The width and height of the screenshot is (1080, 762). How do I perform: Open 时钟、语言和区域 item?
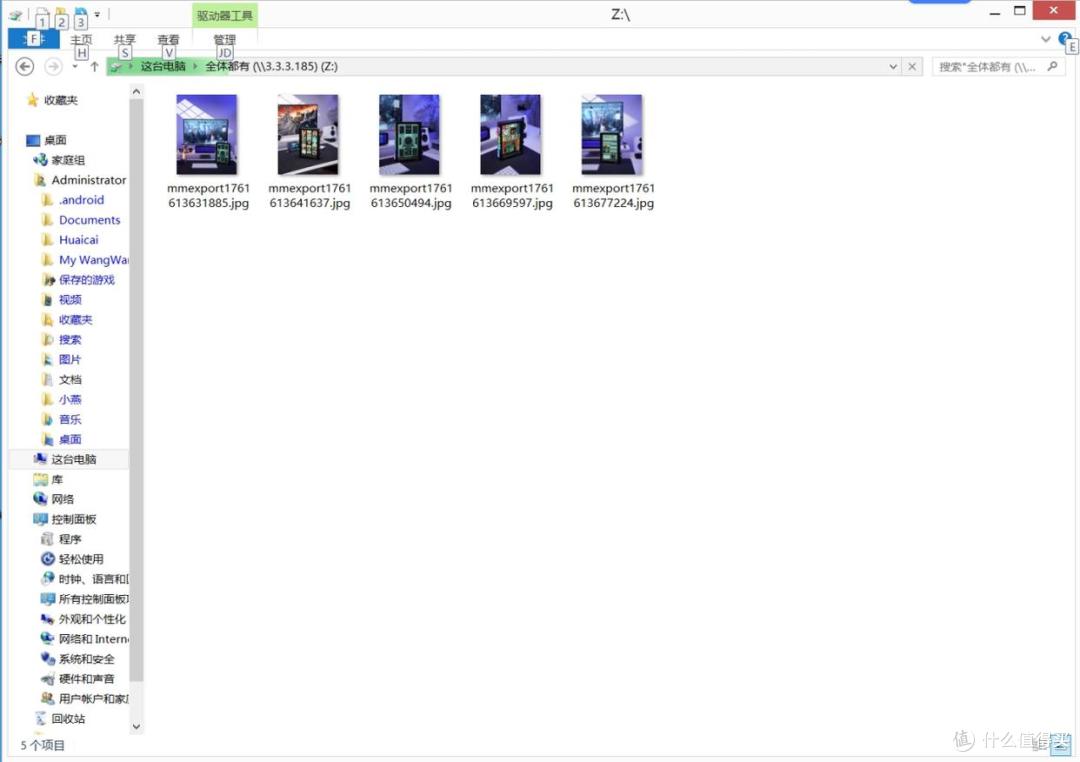click(x=85, y=579)
